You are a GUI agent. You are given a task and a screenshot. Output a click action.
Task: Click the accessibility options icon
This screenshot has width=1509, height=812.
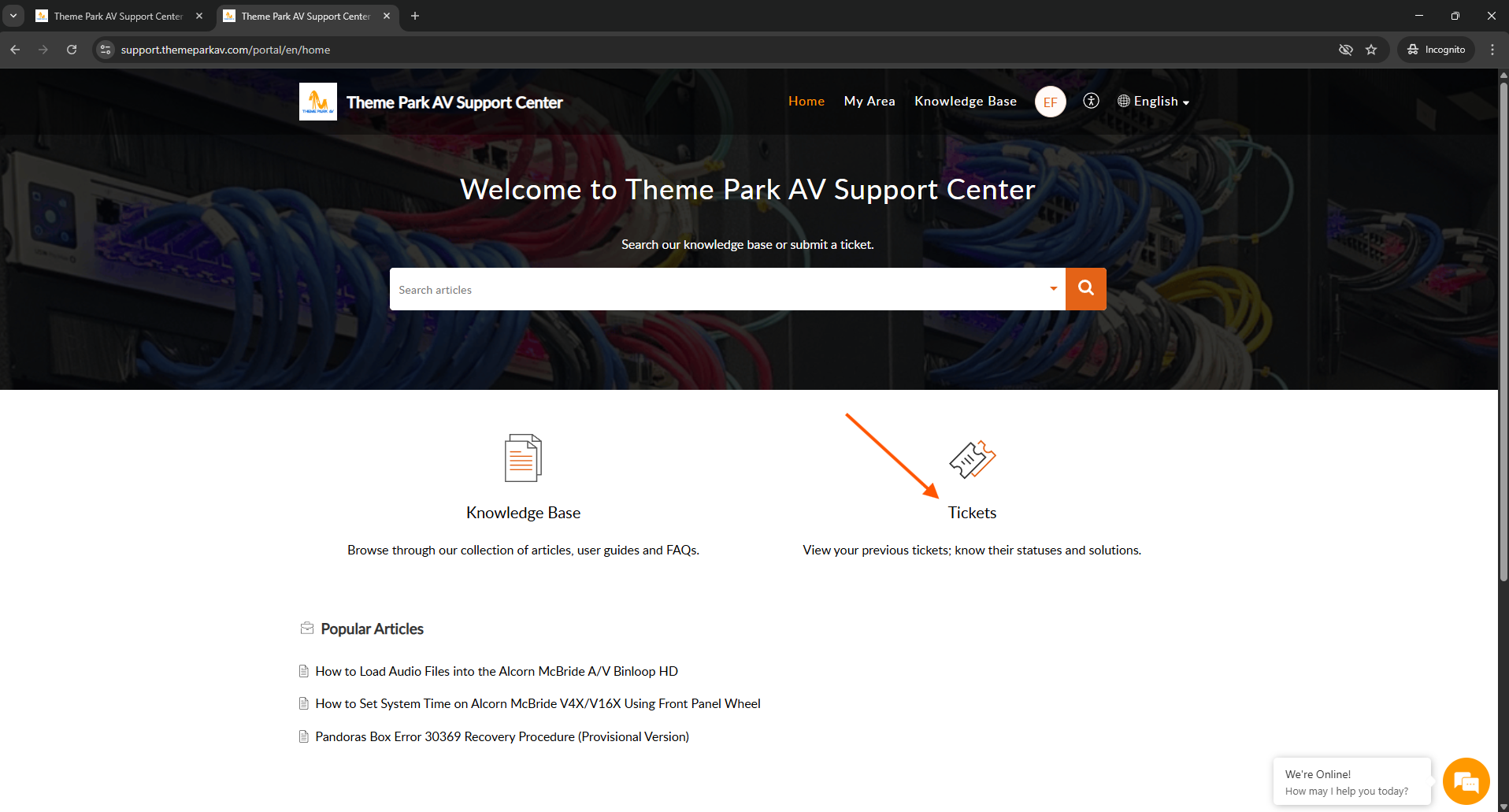pos(1091,101)
